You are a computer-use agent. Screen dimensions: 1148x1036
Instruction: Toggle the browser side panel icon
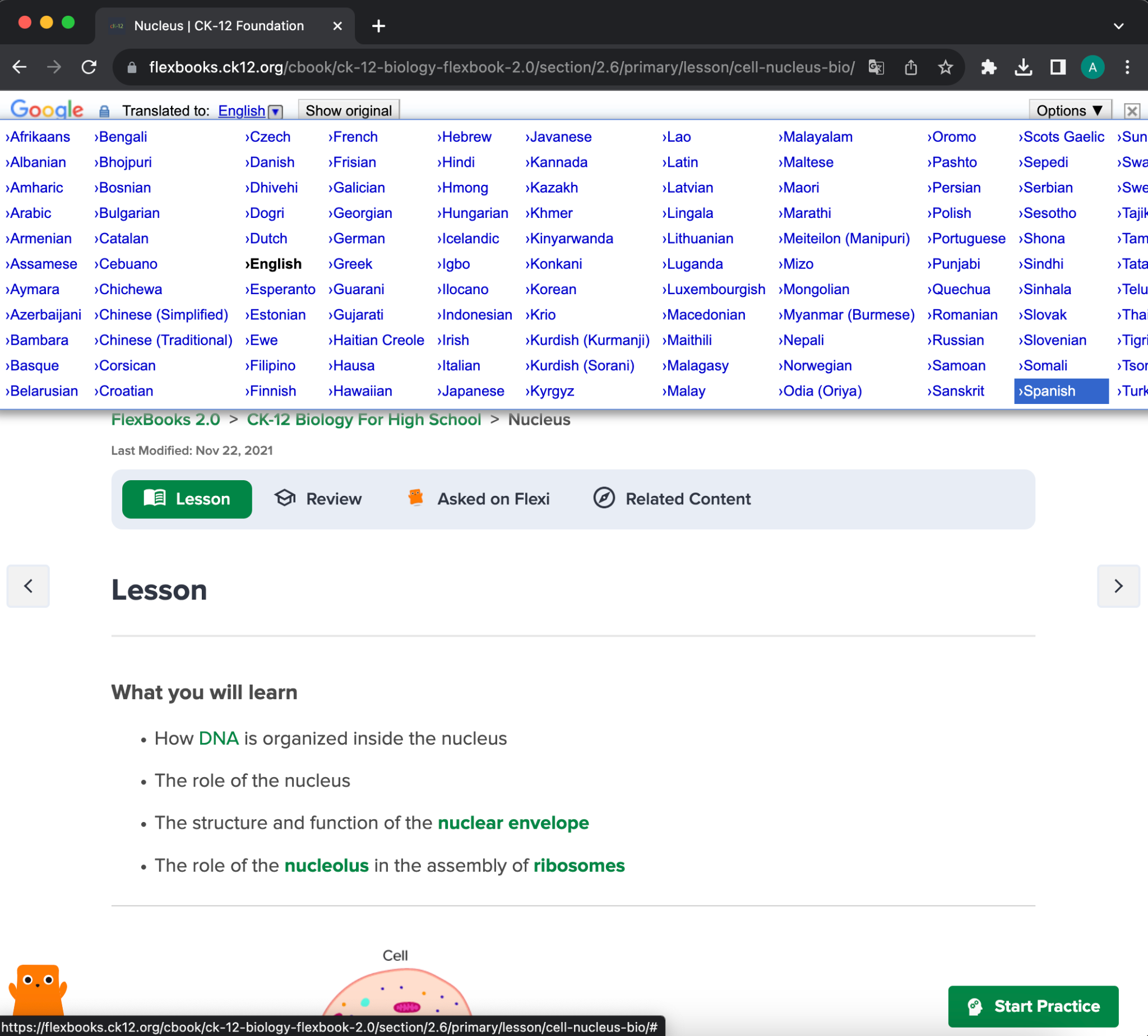click(1058, 67)
